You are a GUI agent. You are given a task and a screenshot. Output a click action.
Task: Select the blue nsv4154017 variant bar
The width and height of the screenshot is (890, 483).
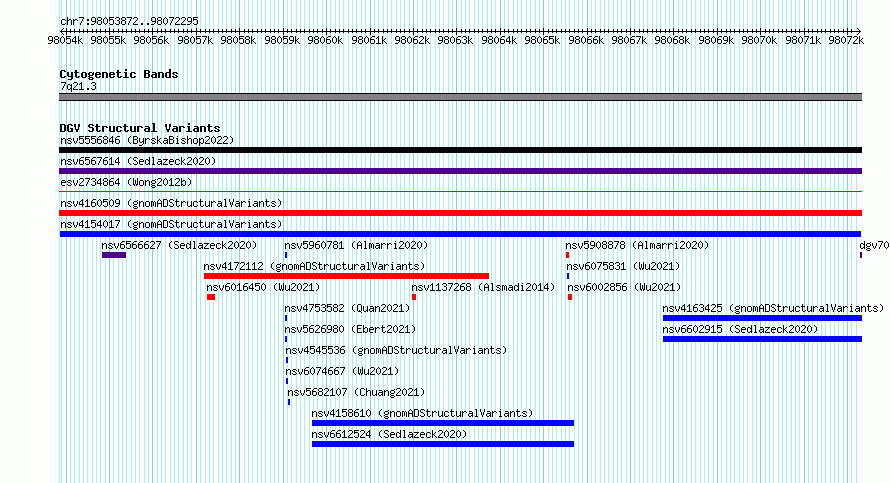point(460,234)
